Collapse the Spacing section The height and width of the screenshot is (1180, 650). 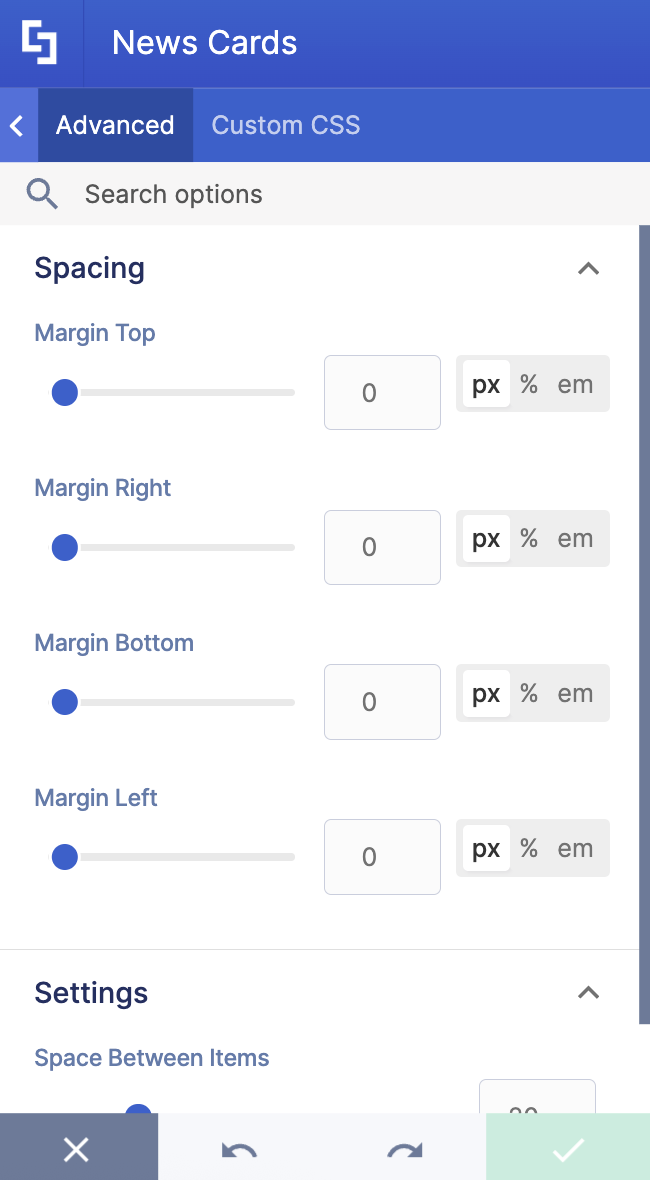coord(589,268)
